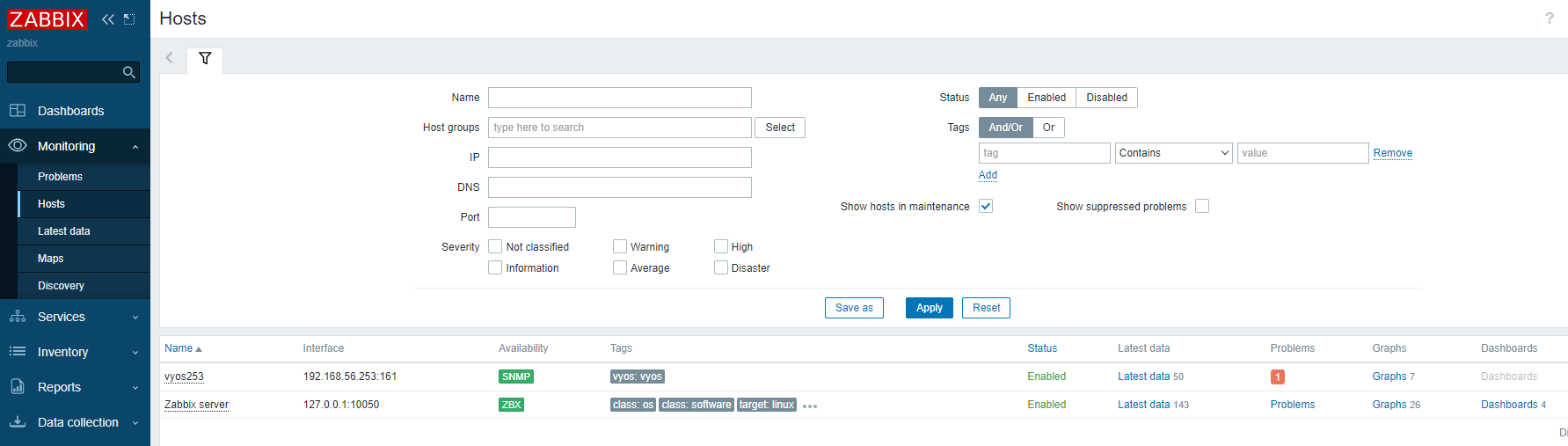Check Disaster severity
This screenshot has width=1568, height=446.
tap(721, 267)
